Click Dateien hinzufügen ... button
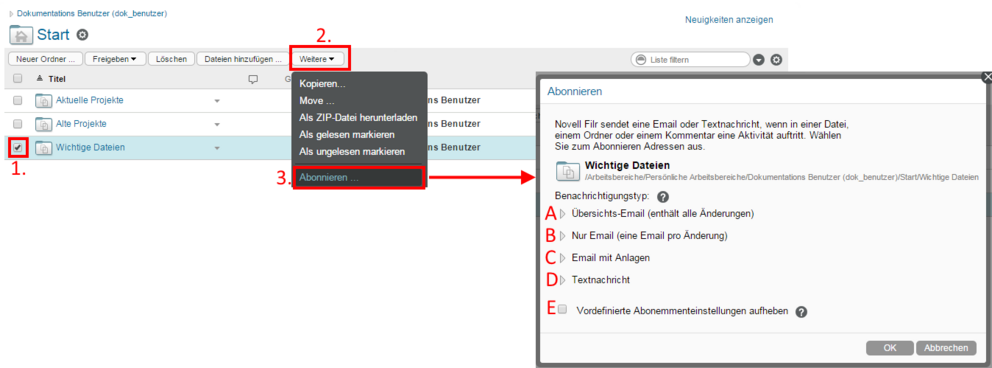This screenshot has height=368, width=992. pos(243,59)
